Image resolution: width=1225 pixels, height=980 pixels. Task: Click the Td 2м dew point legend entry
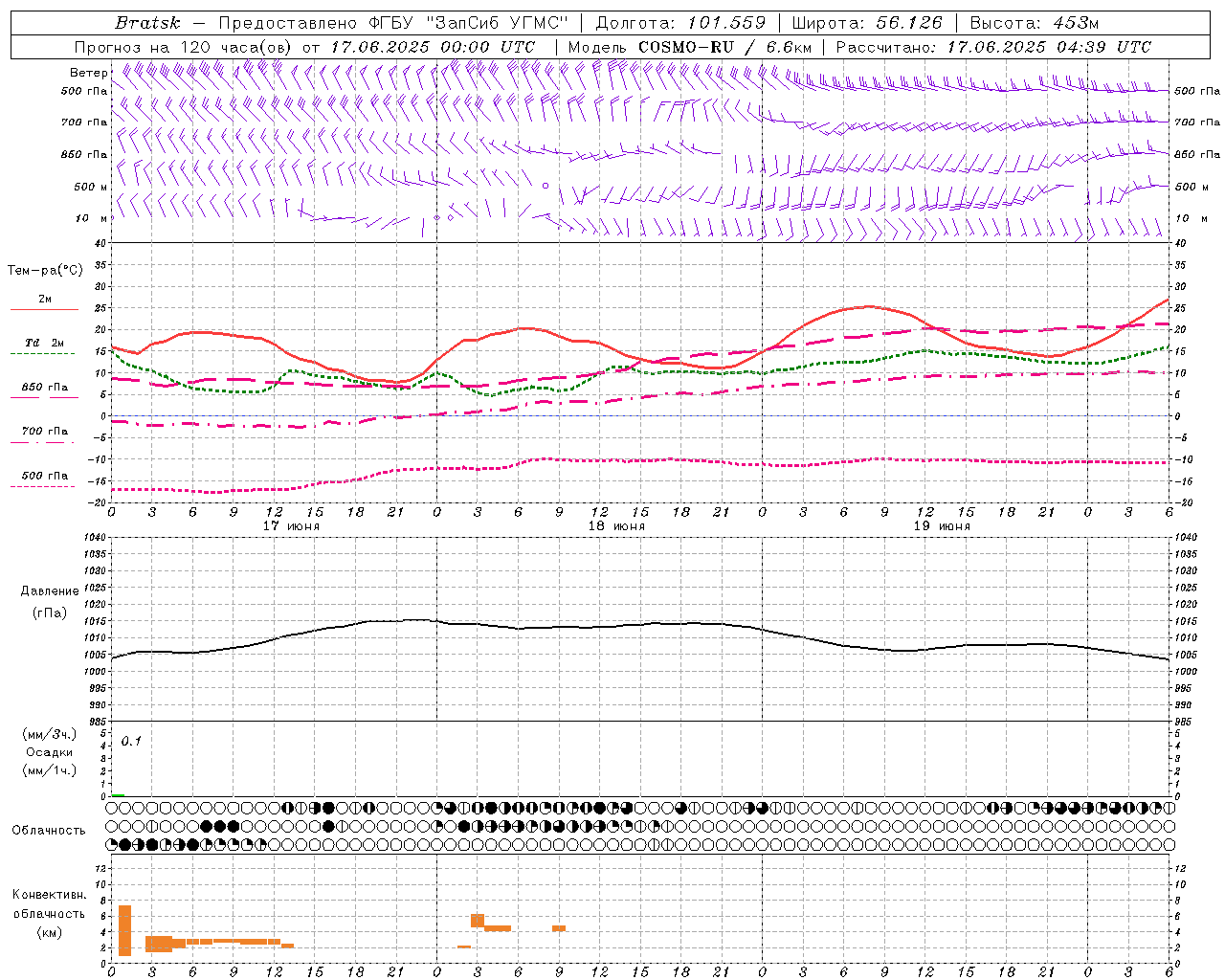point(44,343)
